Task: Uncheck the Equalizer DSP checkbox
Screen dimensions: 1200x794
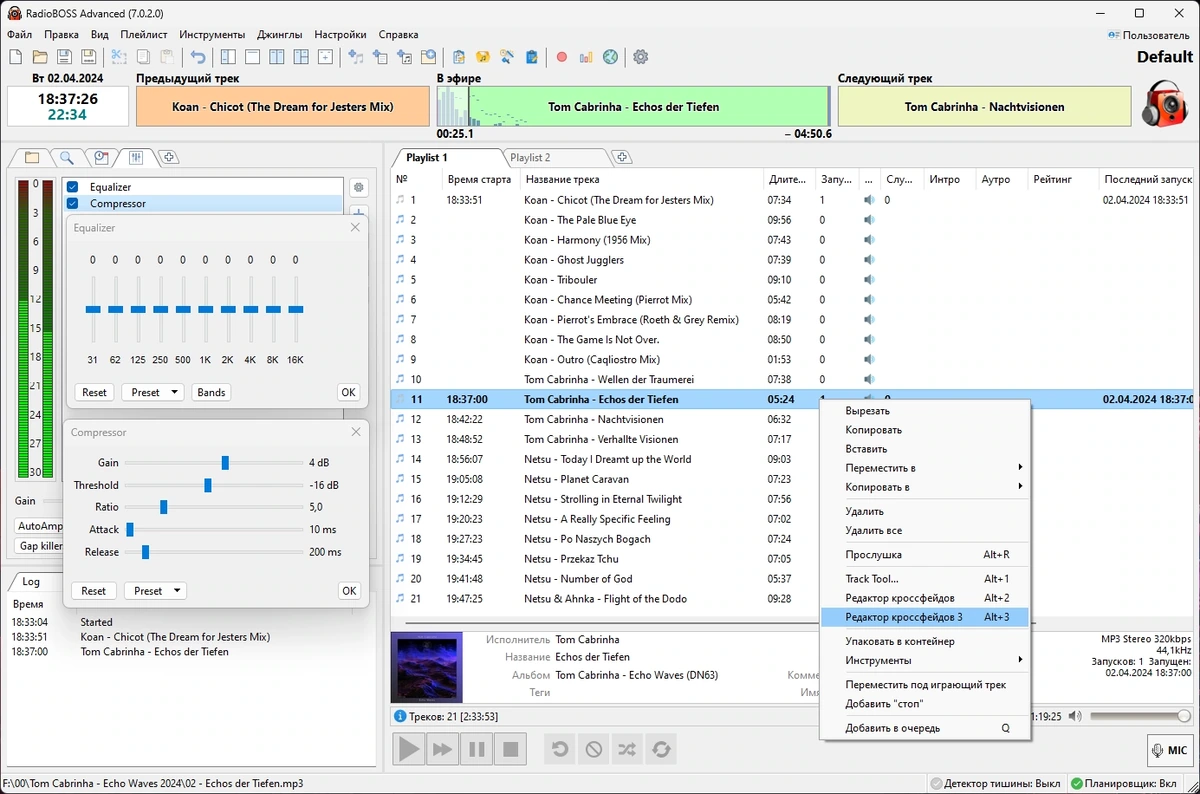Action: tap(72, 187)
